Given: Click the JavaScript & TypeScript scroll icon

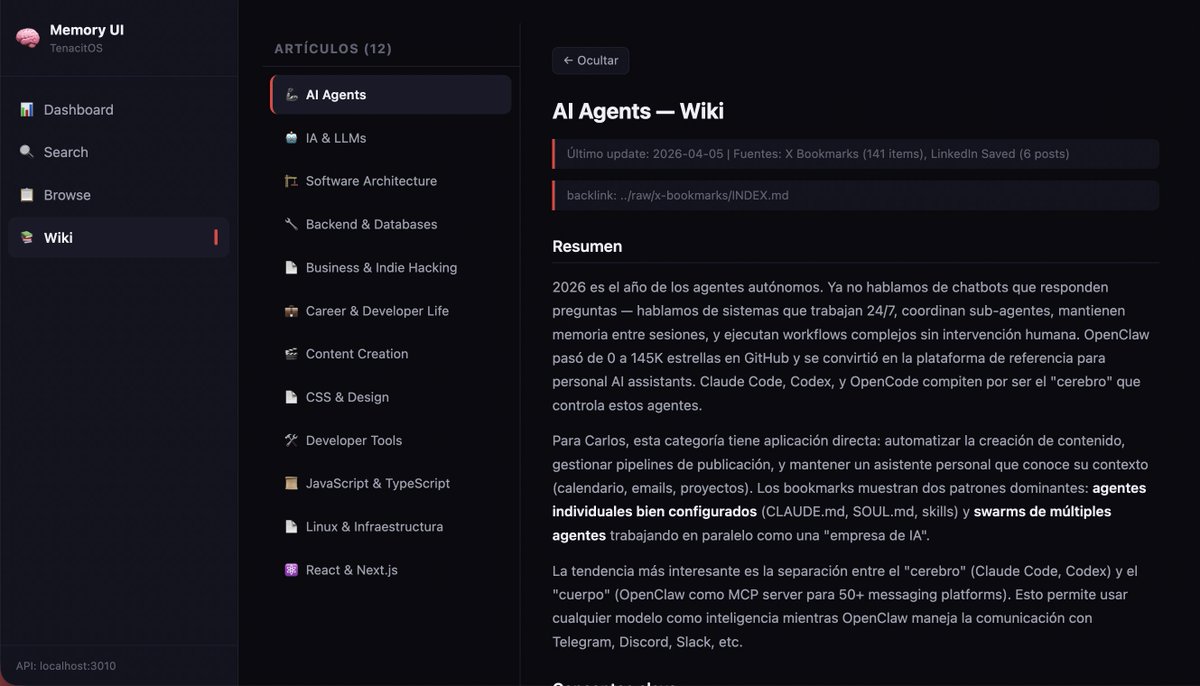Looking at the screenshot, I should (291, 483).
